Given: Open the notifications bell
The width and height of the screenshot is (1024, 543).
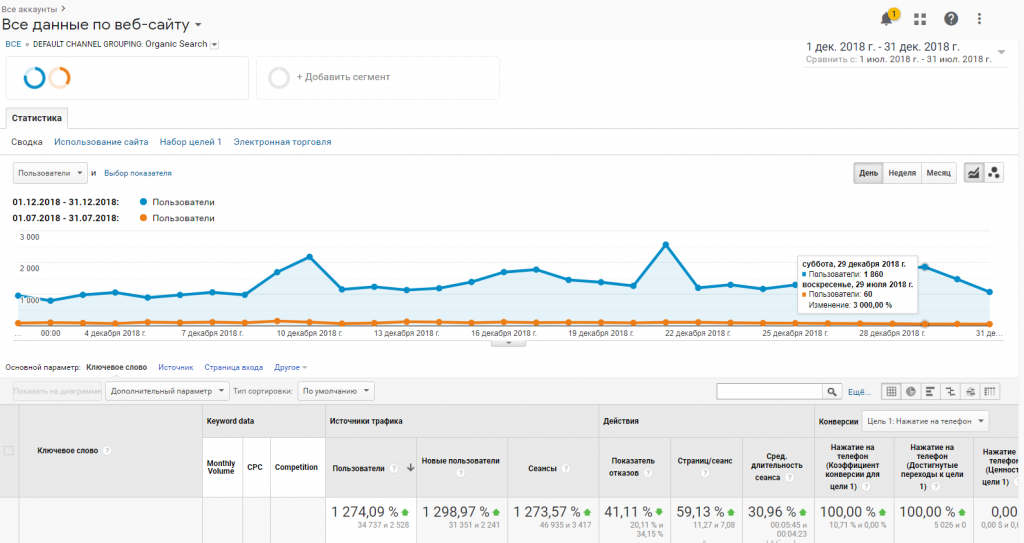Looking at the screenshot, I should click(x=886, y=18).
